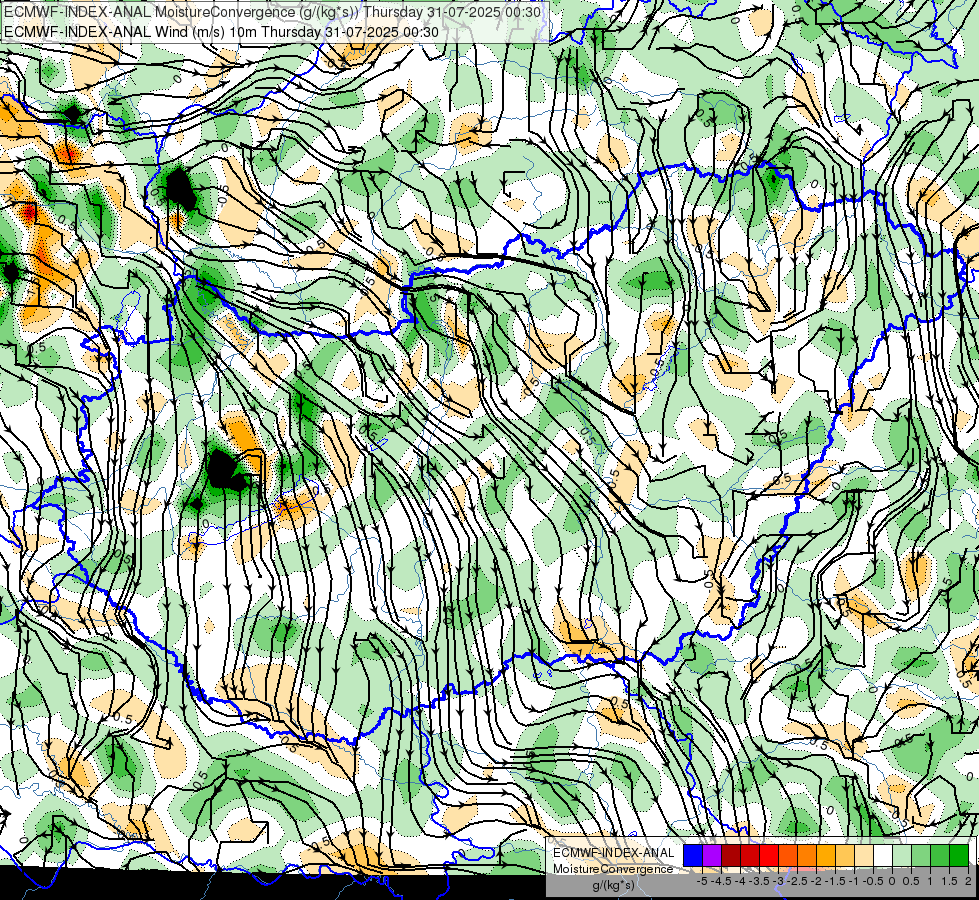Click the legend tick value '-5'
This screenshot has height=900, width=979.
pos(702,881)
